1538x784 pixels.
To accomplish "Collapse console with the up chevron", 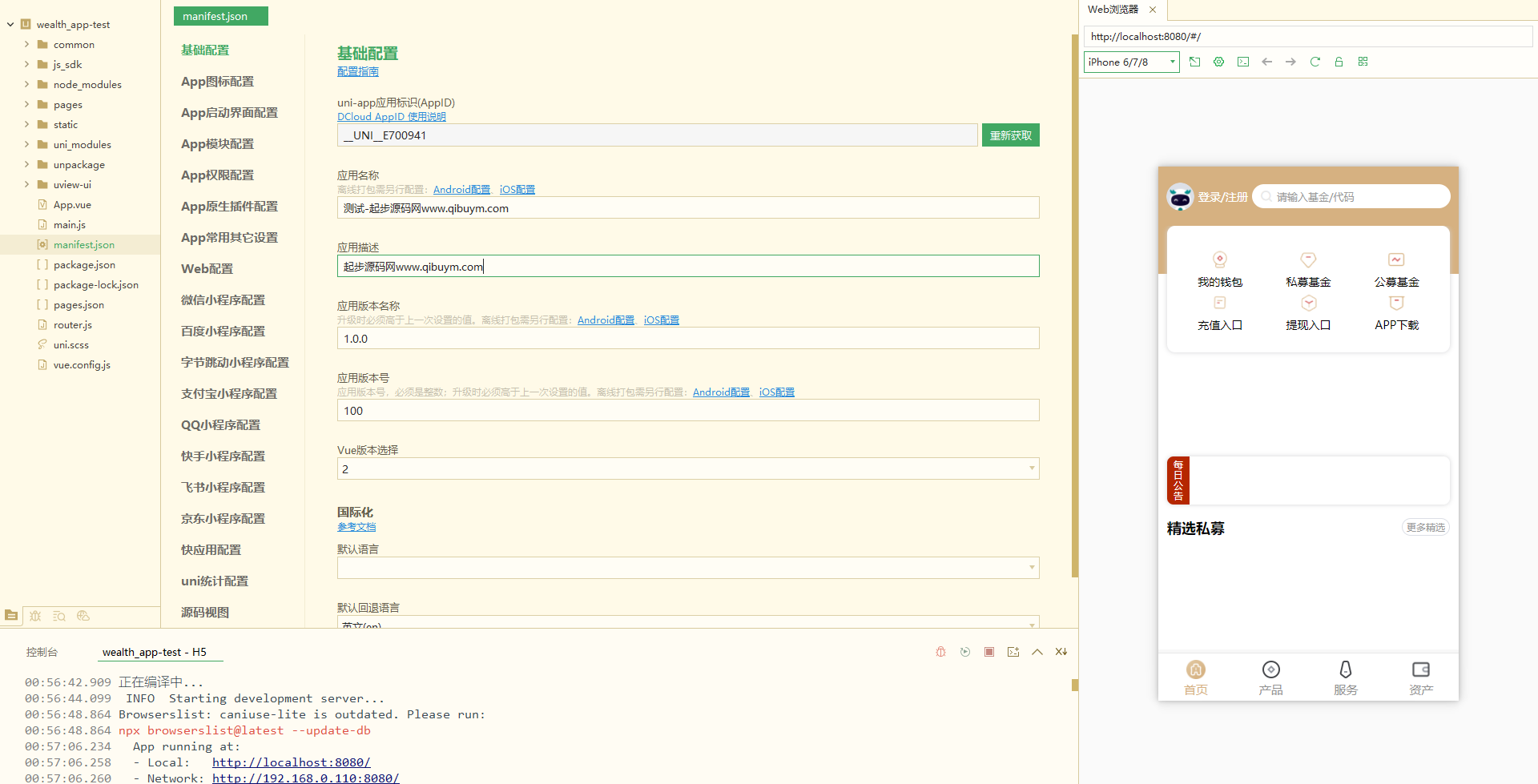I will point(1037,652).
